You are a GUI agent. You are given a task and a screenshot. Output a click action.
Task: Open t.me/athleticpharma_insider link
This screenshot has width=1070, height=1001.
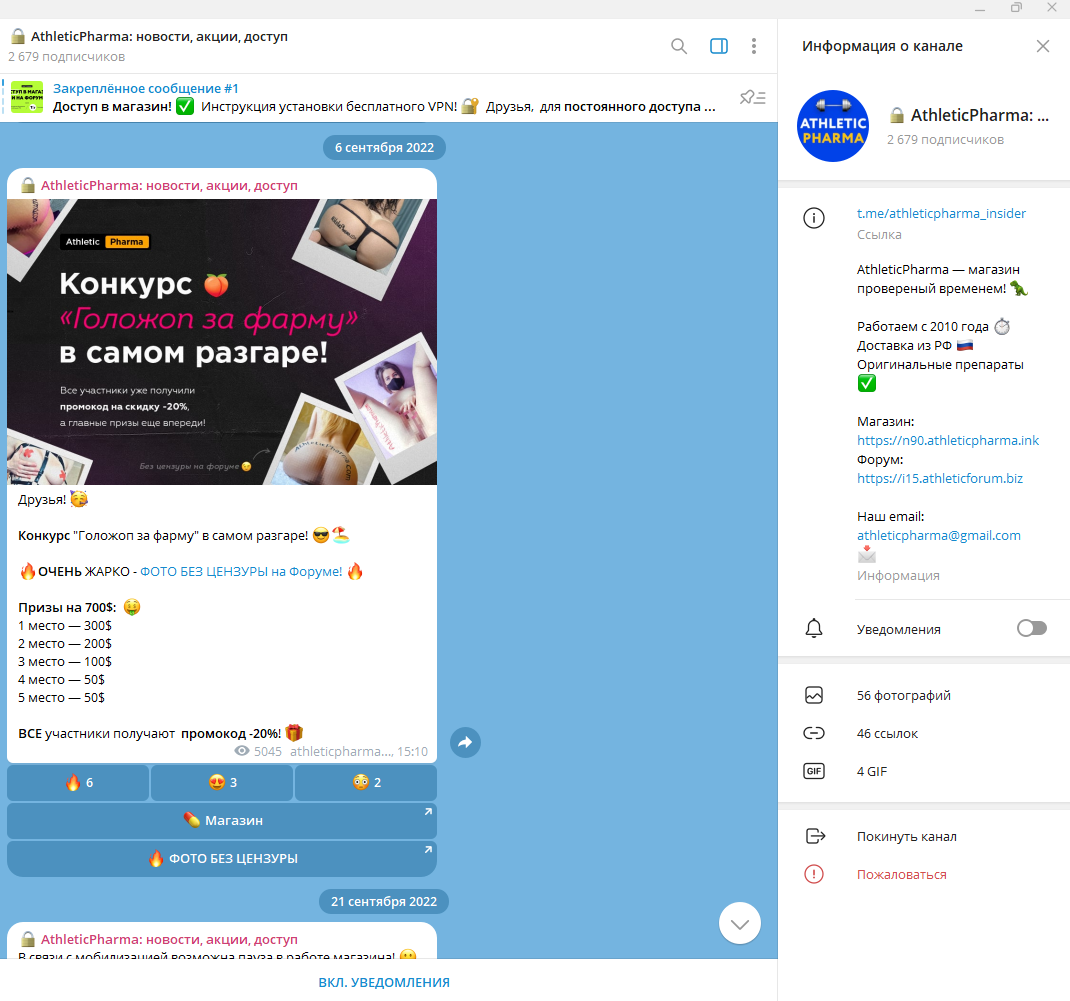point(941,213)
